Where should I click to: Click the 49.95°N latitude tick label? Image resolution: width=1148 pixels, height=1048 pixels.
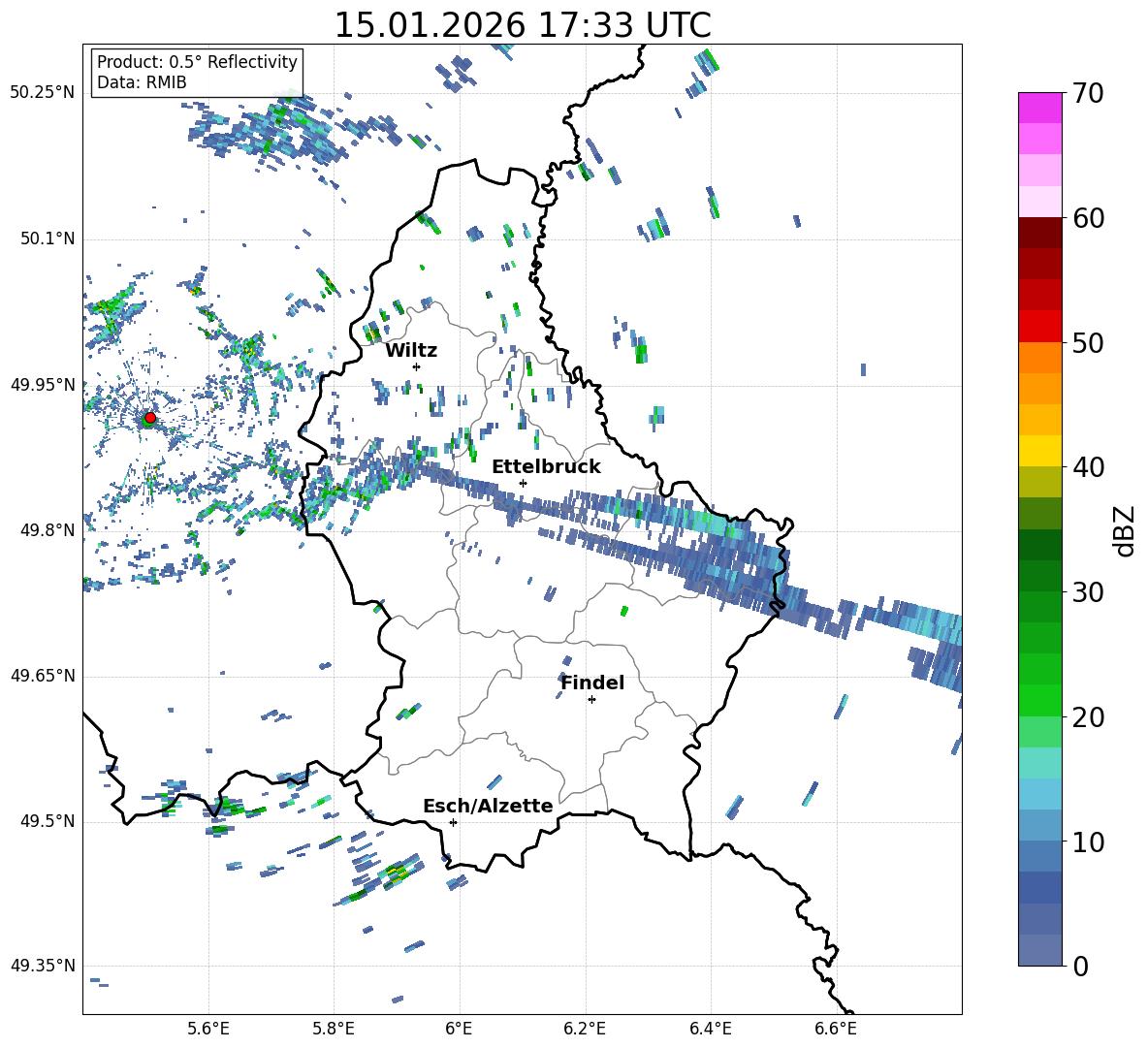click(43, 384)
